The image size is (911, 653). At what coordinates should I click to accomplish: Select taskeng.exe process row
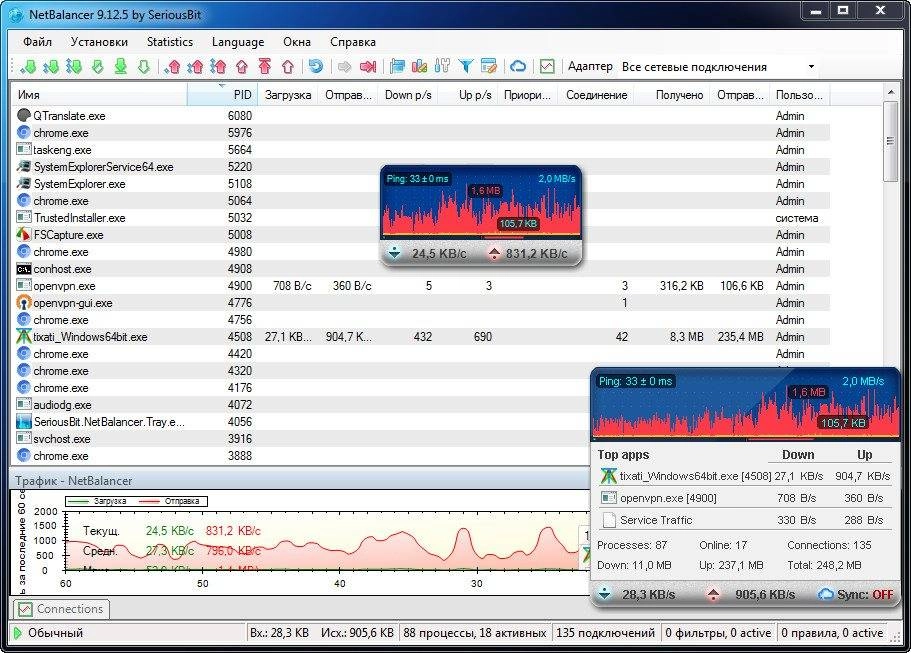421,149
